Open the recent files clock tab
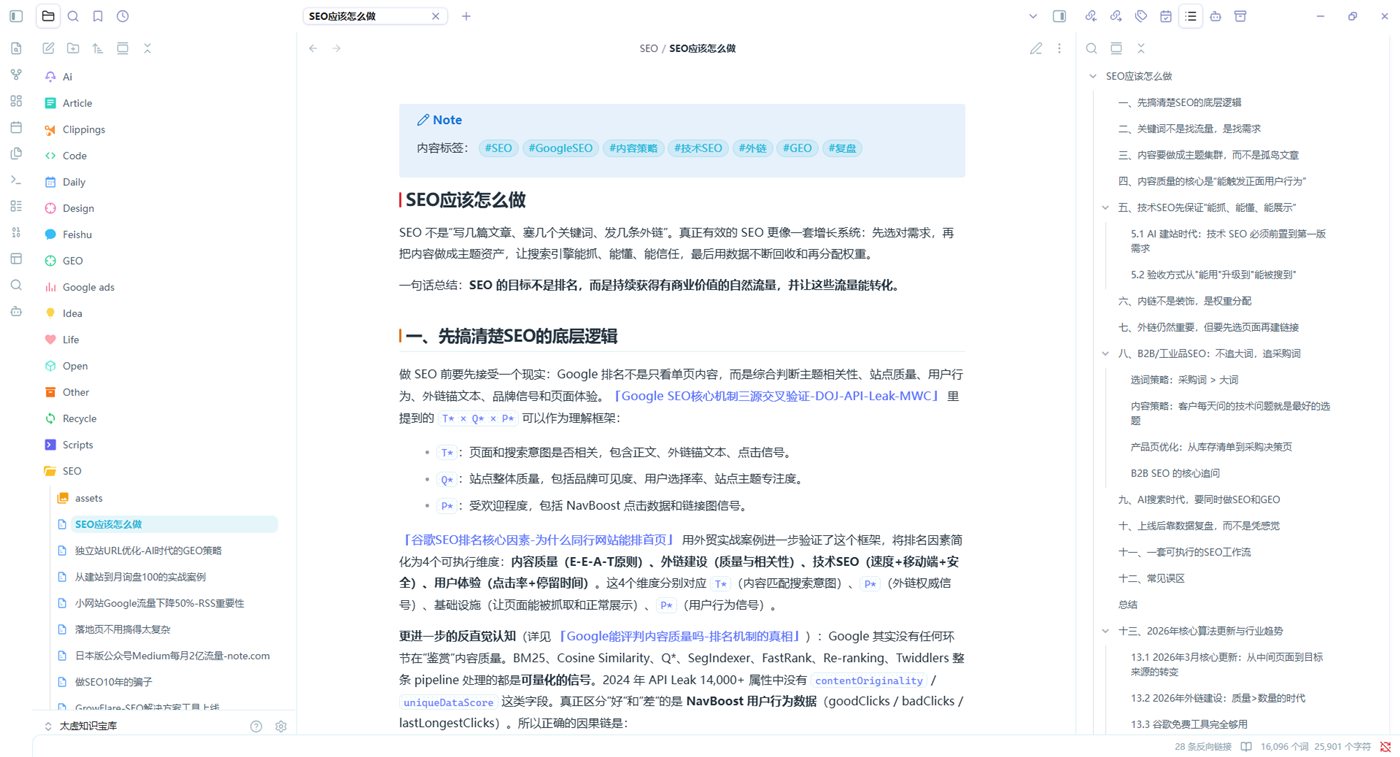Image resolution: width=1400 pixels, height=757 pixels. click(x=122, y=16)
